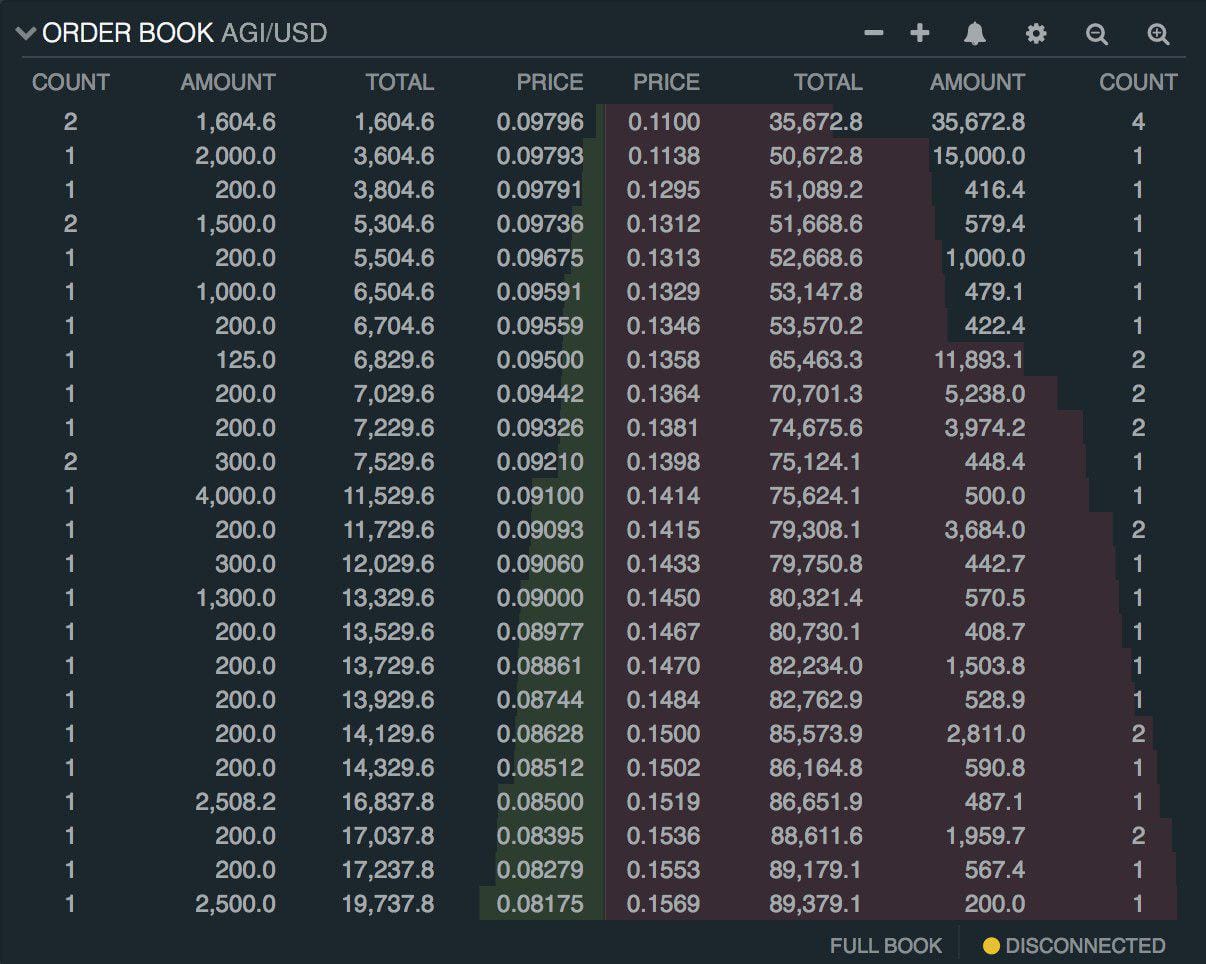Click bid amount 125.0
The image size is (1206, 964).
246,360
